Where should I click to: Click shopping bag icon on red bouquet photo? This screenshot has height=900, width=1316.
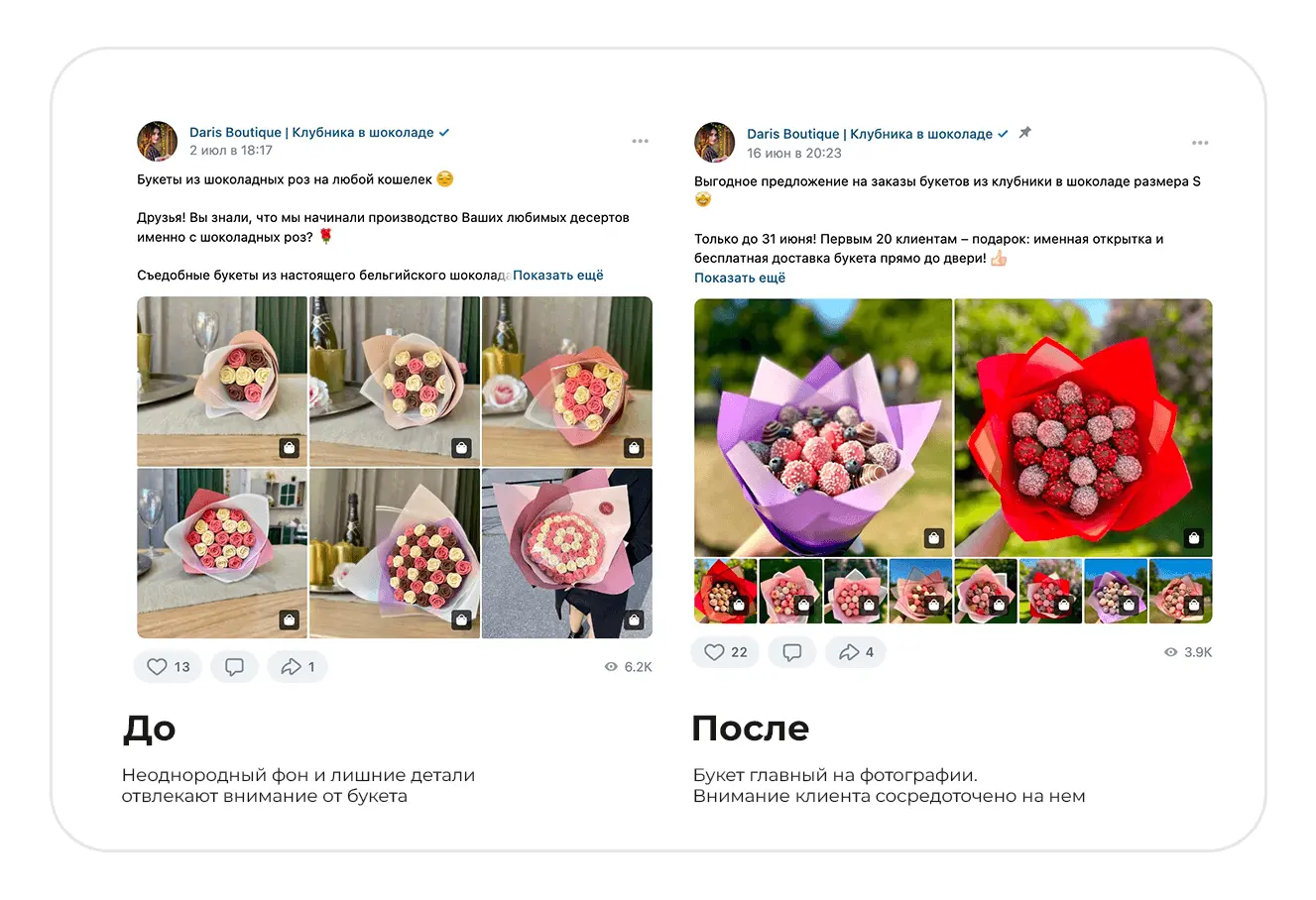1194,538
